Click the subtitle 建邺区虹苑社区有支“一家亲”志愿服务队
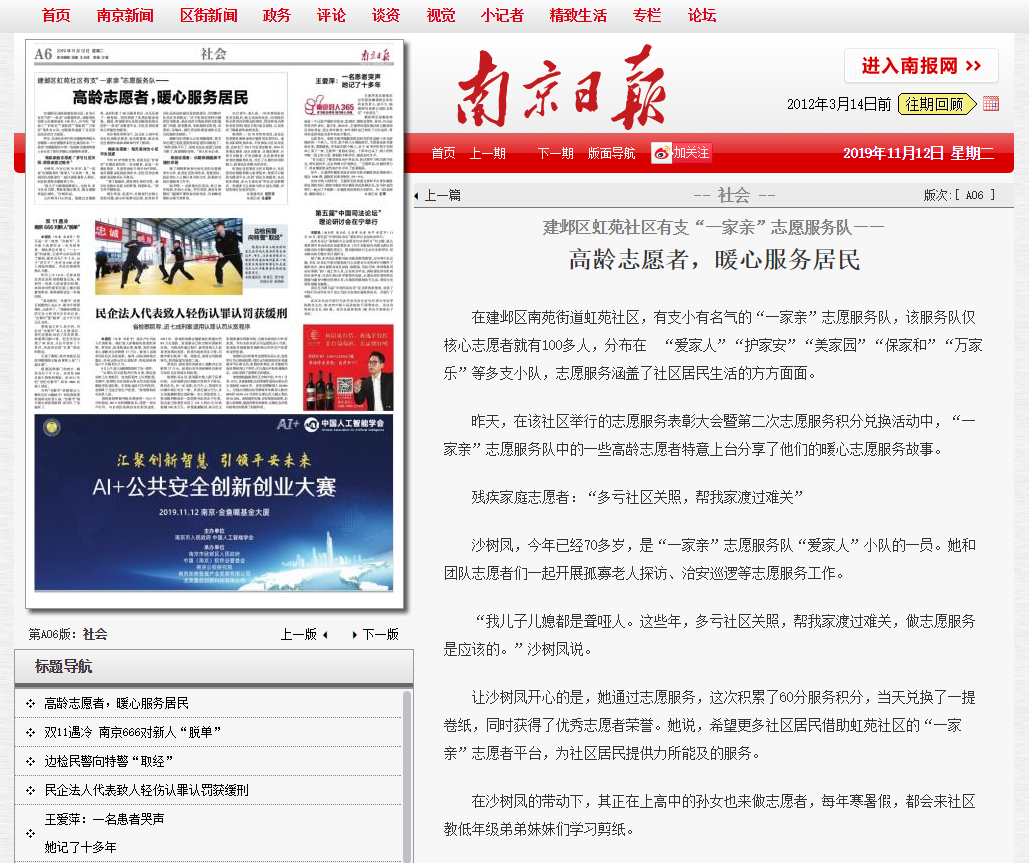This screenshot has width=1029, height=863. point(714,227)
